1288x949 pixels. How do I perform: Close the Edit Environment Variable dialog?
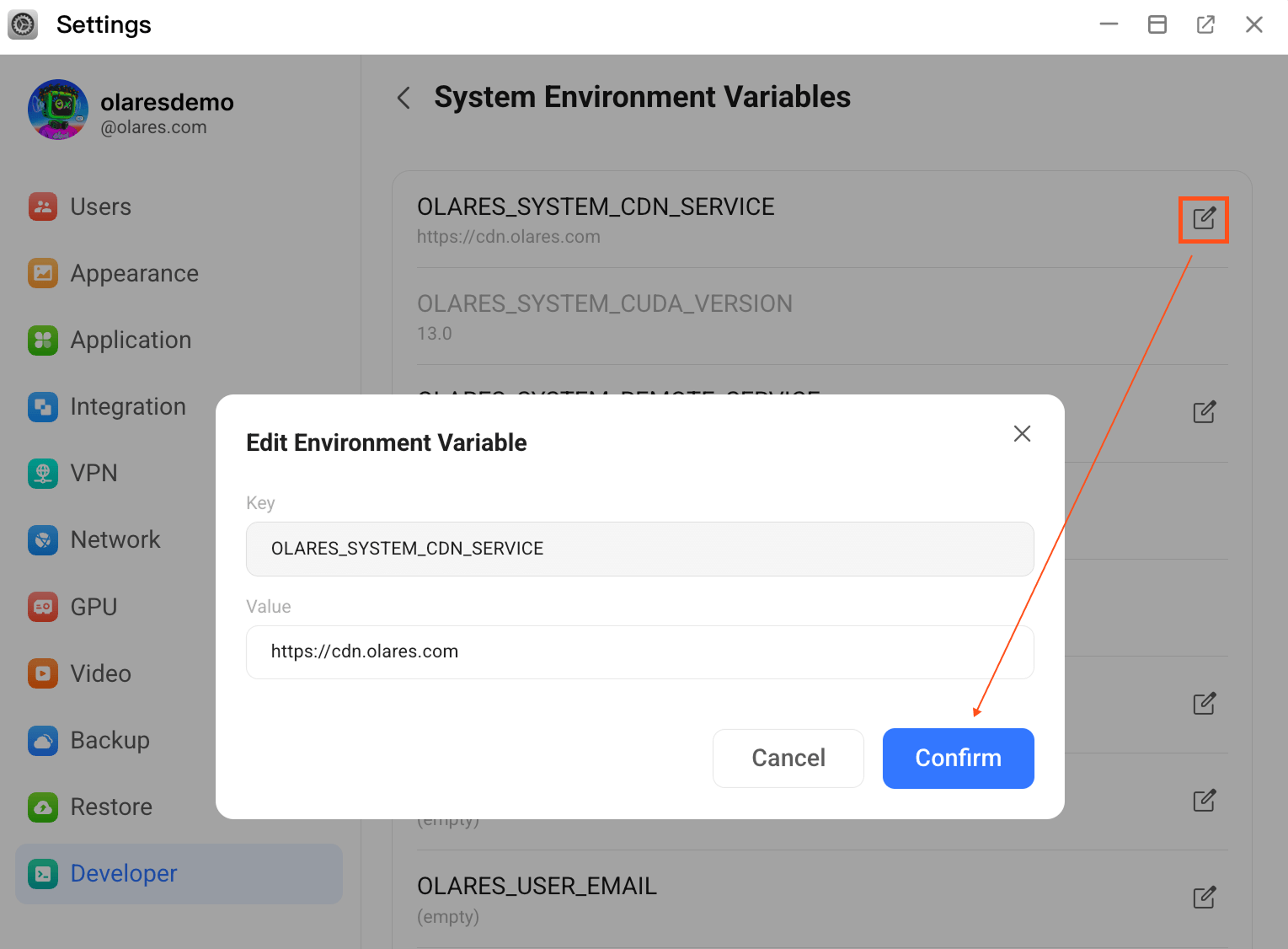coord(1022,433)
